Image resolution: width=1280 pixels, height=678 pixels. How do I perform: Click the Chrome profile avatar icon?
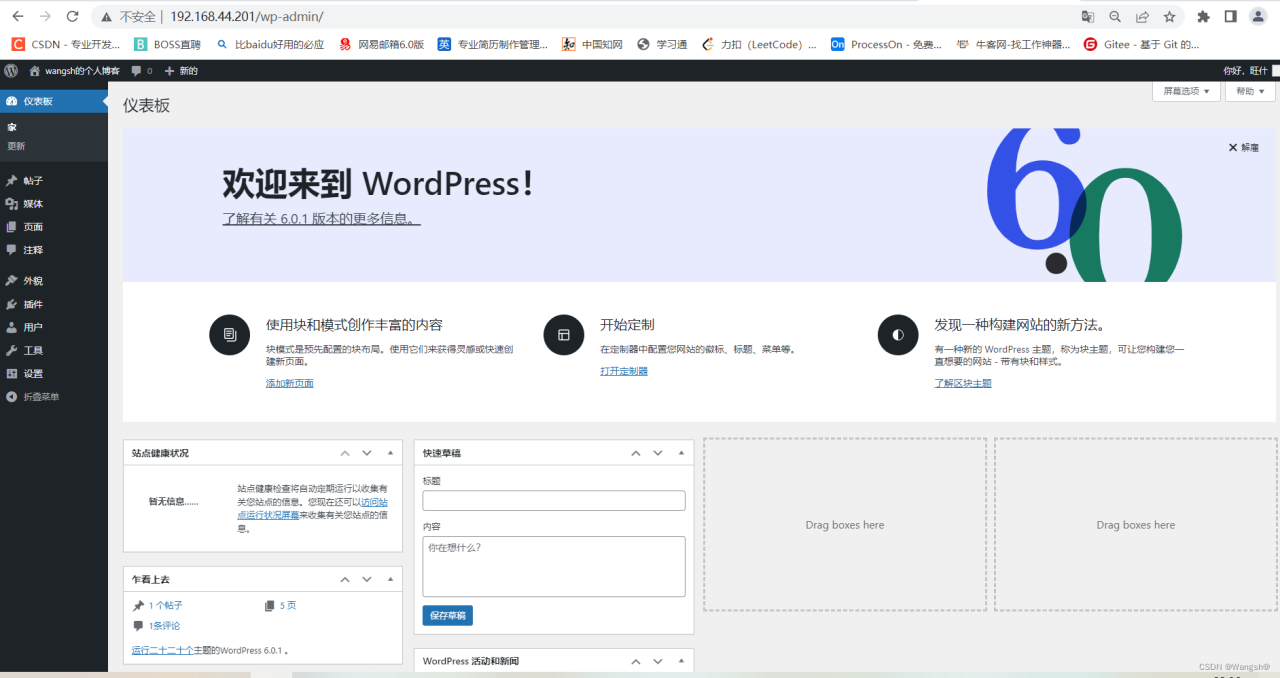click(x=1258, y=16)
